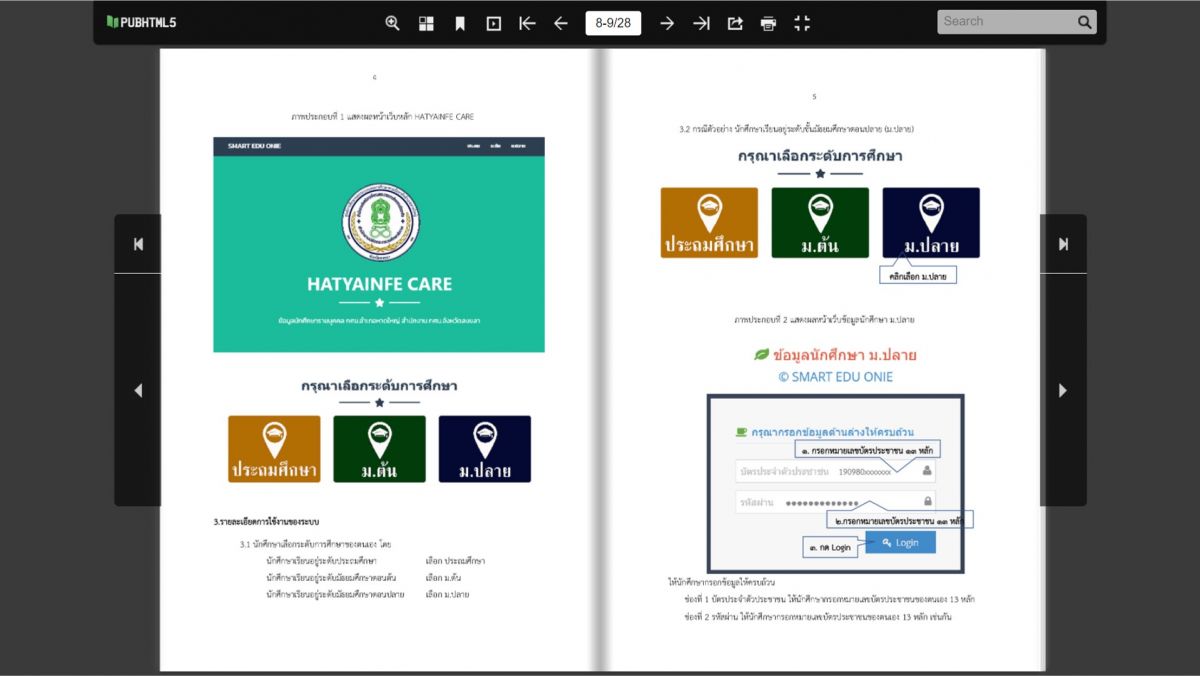
Task: Skip to last page via right side button
Action: (x=1062, y=244)
